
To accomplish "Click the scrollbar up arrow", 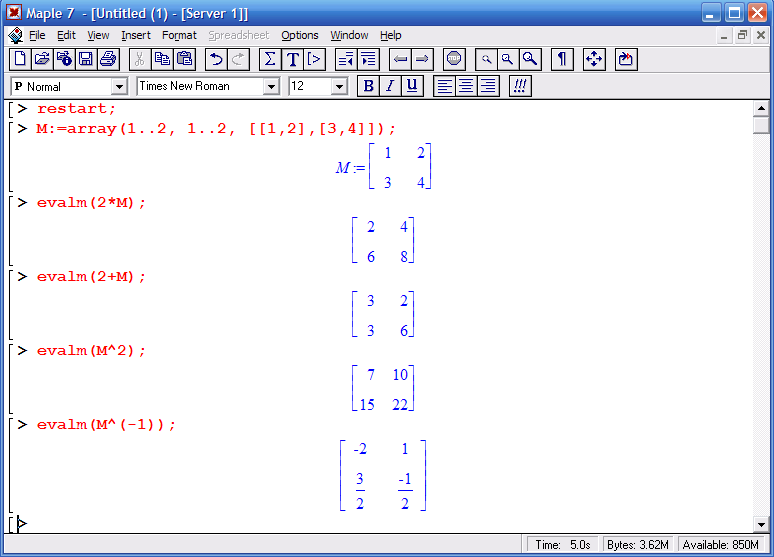I will pyautogui.click(x=761, y=108).
